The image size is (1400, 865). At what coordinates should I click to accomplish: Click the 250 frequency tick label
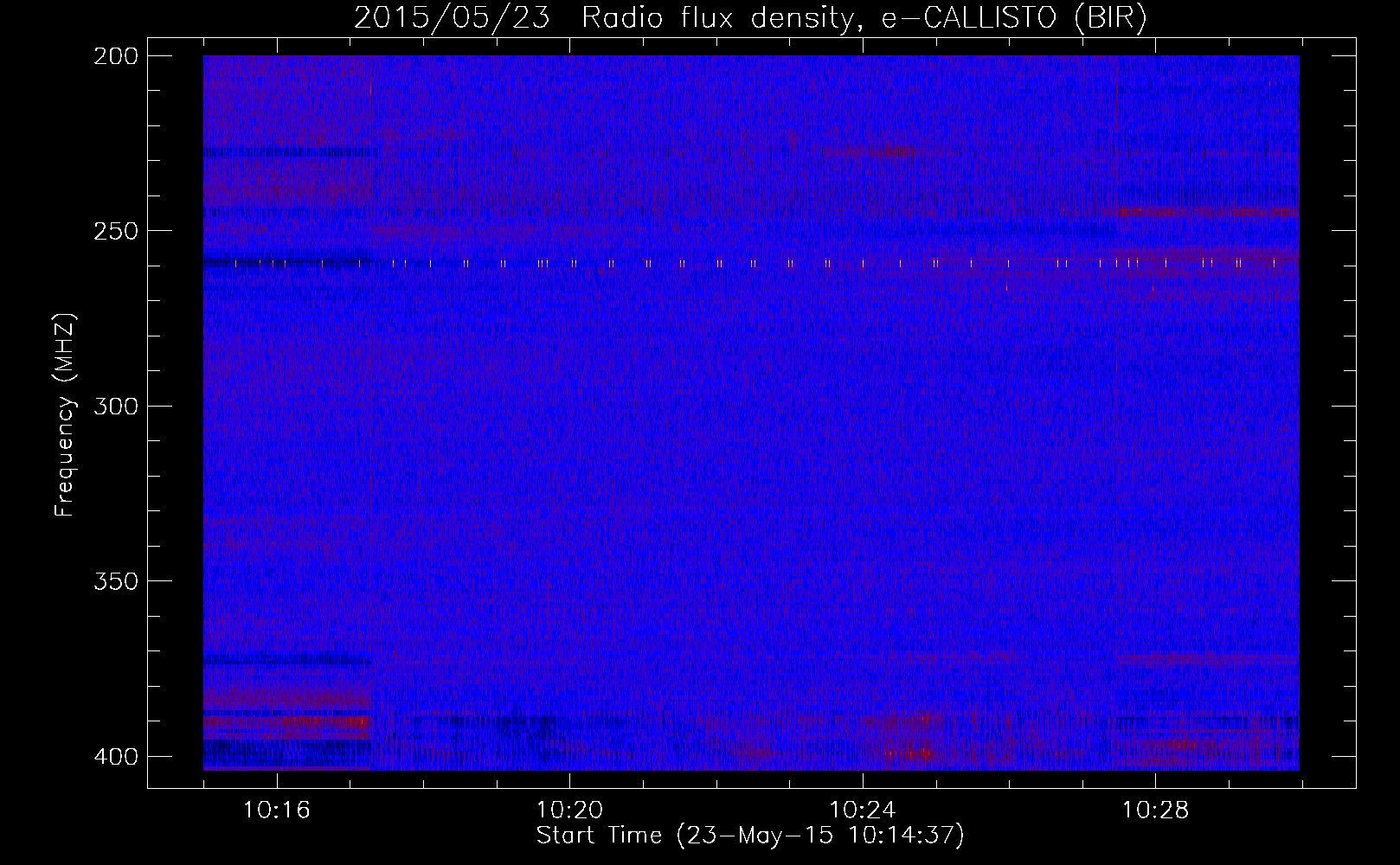[x=115, y=231]
